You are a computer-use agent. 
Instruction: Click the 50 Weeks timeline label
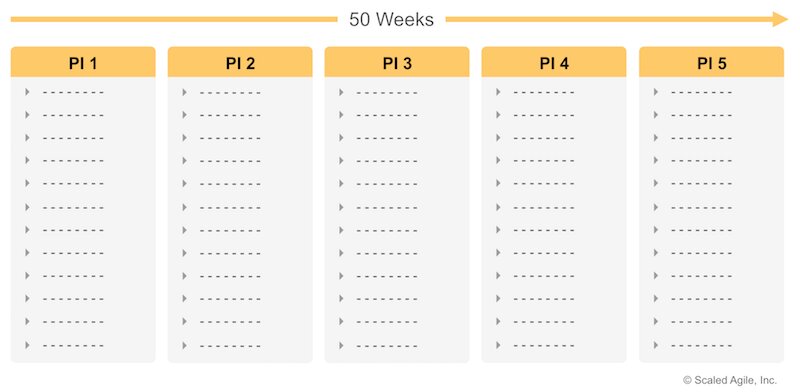click(x=391, y=19)
